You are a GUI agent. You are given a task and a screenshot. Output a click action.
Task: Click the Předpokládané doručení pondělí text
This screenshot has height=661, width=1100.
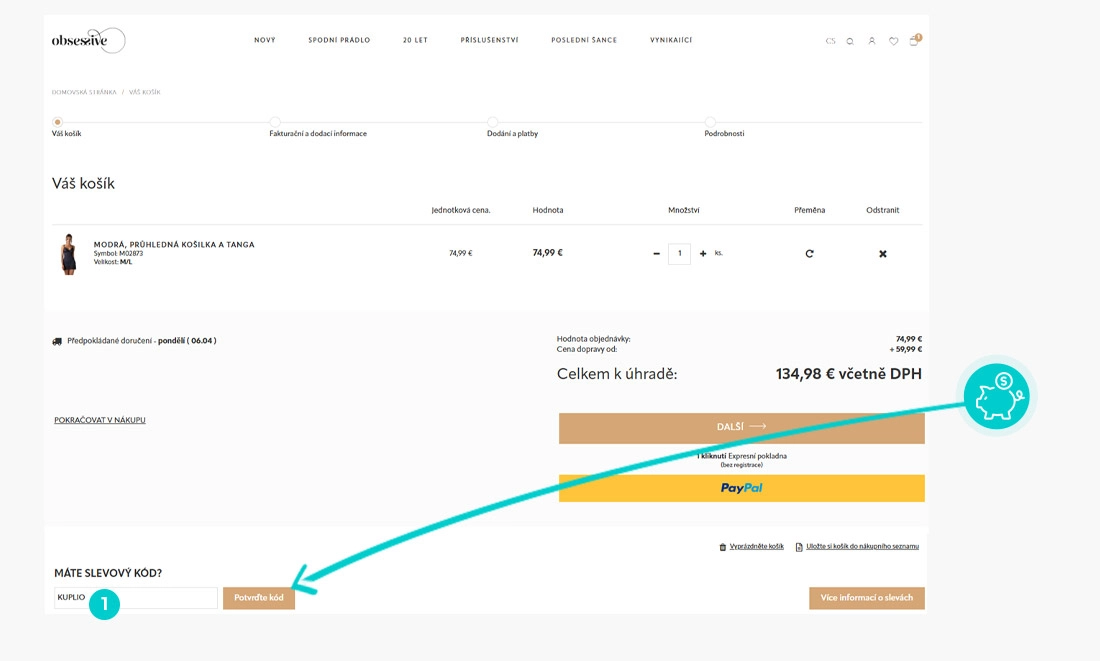pyautogui.click(x=142, y=340)
